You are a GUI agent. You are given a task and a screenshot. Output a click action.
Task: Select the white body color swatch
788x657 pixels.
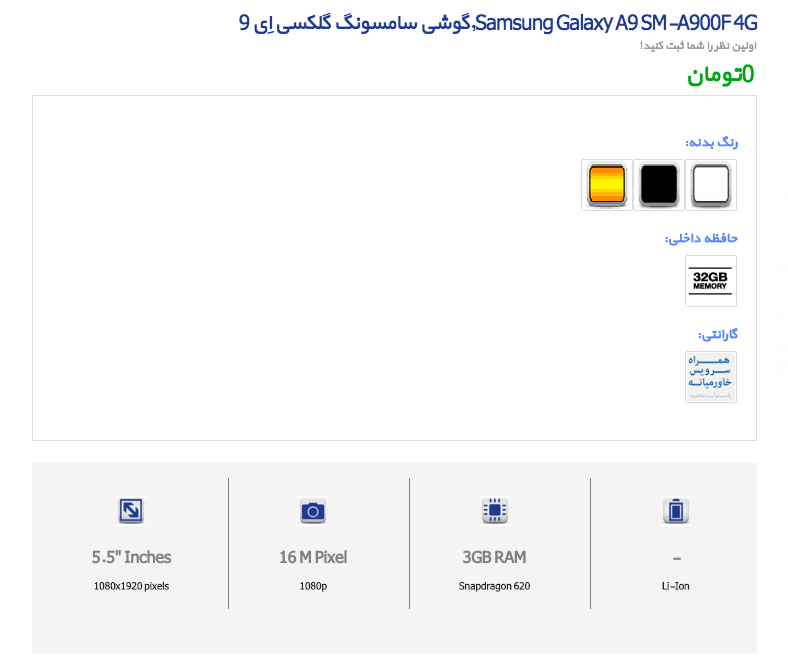point(711,184)
